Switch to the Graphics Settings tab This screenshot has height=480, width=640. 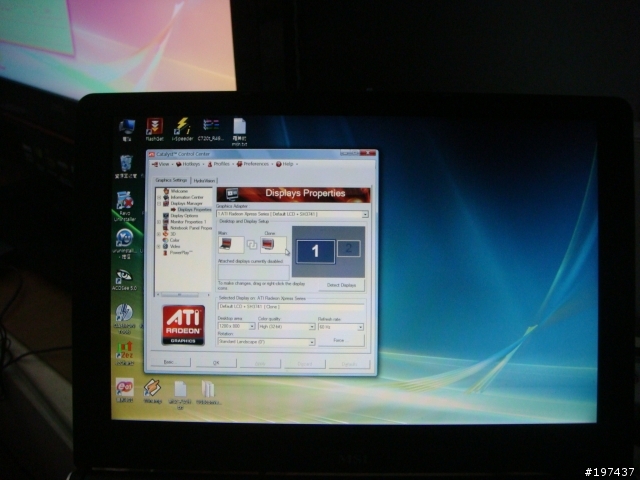click(x=171, y=180)
